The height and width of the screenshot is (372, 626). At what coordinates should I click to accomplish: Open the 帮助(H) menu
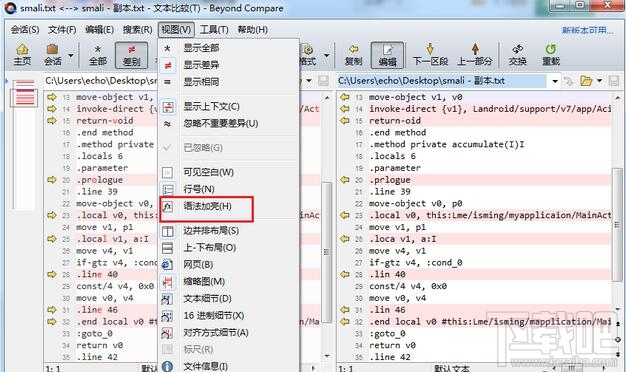(x=252, y=30)
